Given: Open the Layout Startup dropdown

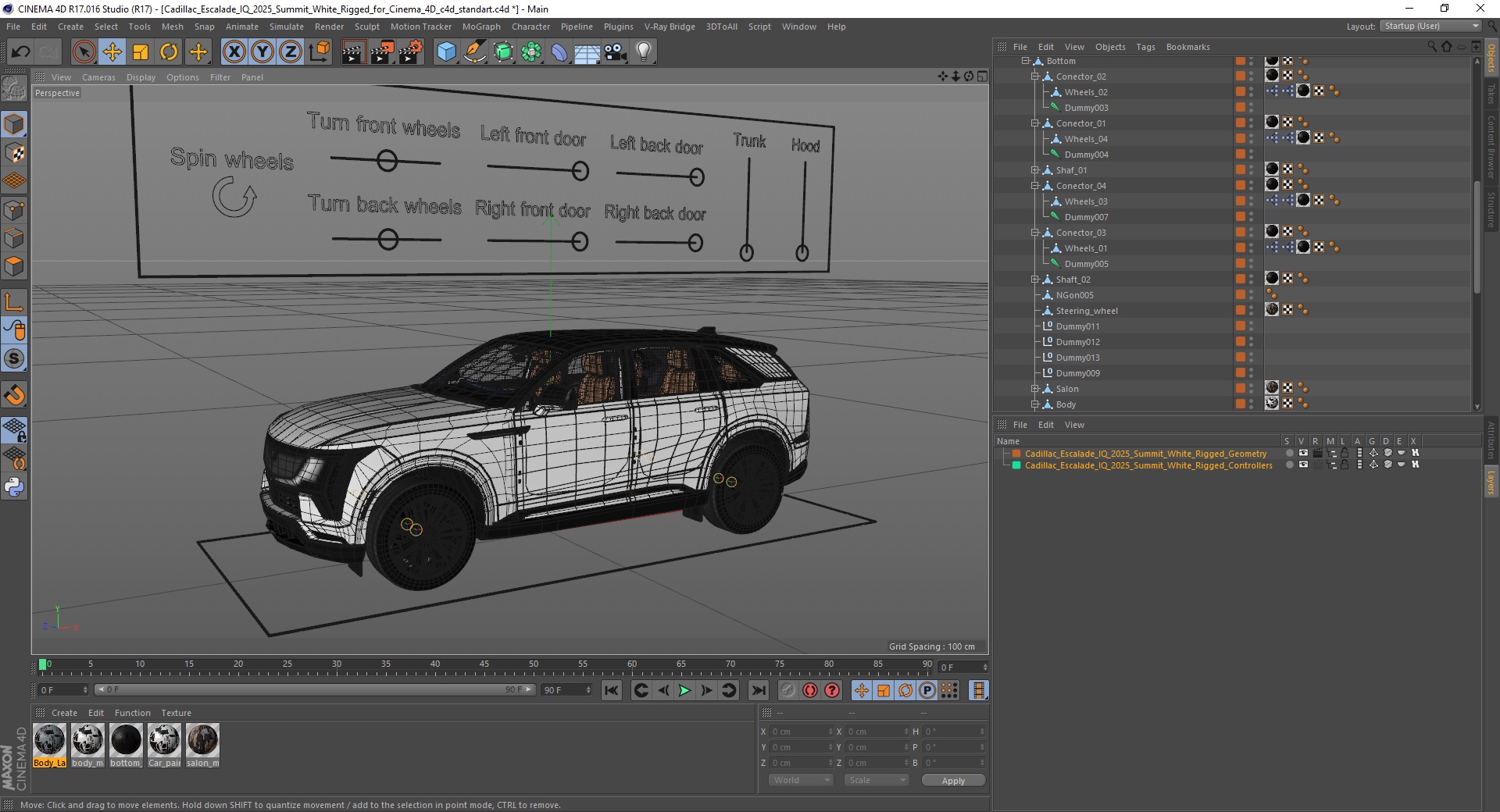Looking at the screenshot, I should pos(1430,26).
